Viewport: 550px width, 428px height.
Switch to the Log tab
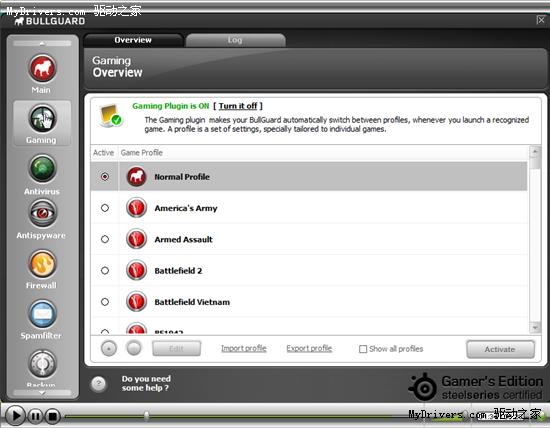point(235,40)
